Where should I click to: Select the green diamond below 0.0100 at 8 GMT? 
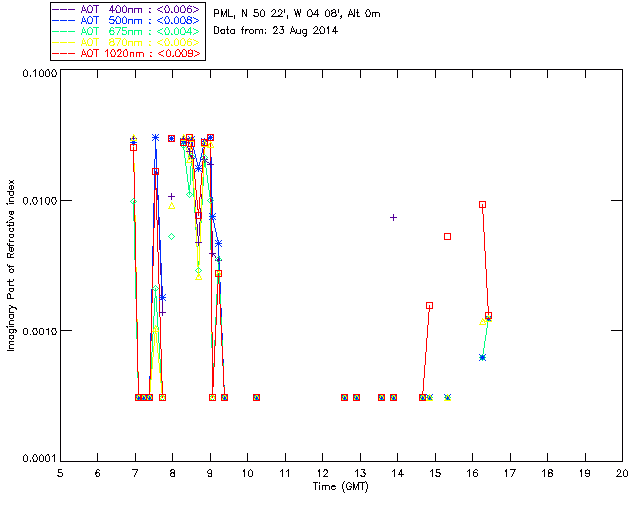172,236
